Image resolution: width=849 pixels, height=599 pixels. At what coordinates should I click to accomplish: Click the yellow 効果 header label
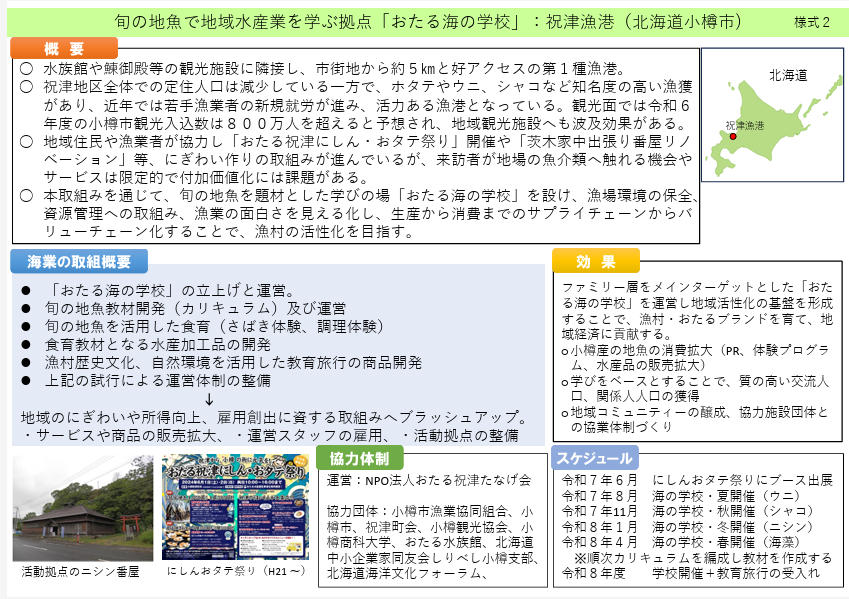click(595, 261)
